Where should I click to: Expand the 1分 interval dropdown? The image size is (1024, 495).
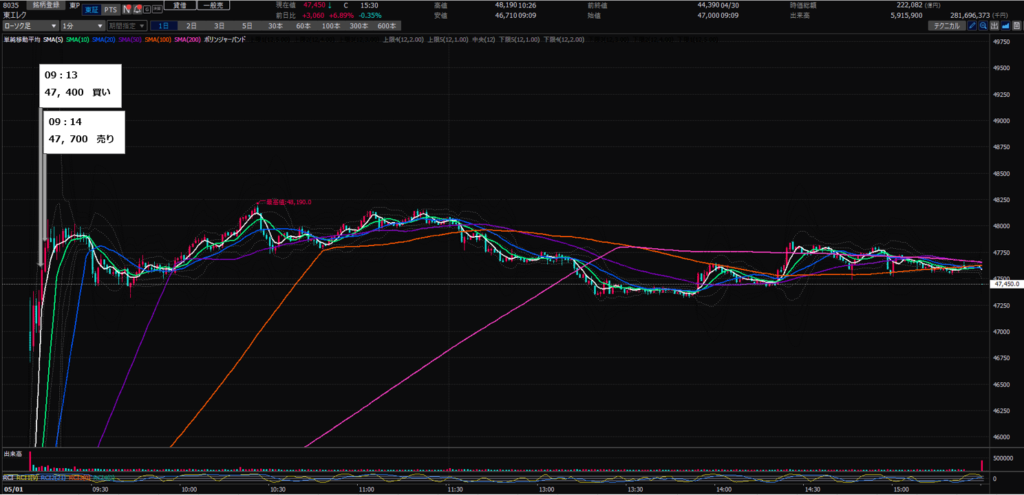pos(82,25)
